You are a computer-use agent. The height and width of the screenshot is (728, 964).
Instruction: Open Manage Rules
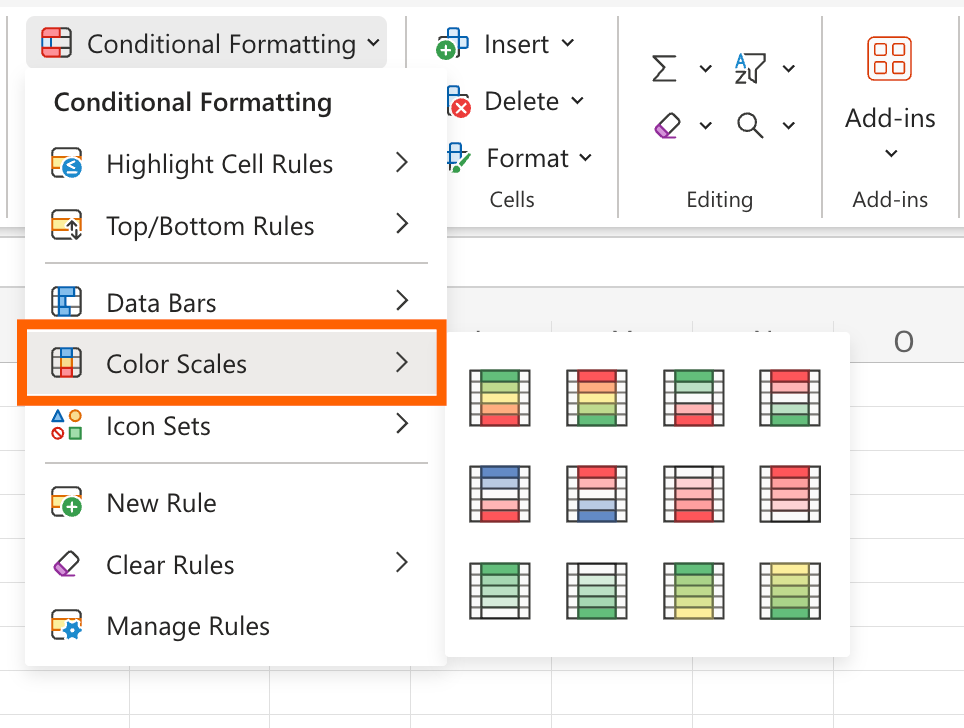pos(188,627)
